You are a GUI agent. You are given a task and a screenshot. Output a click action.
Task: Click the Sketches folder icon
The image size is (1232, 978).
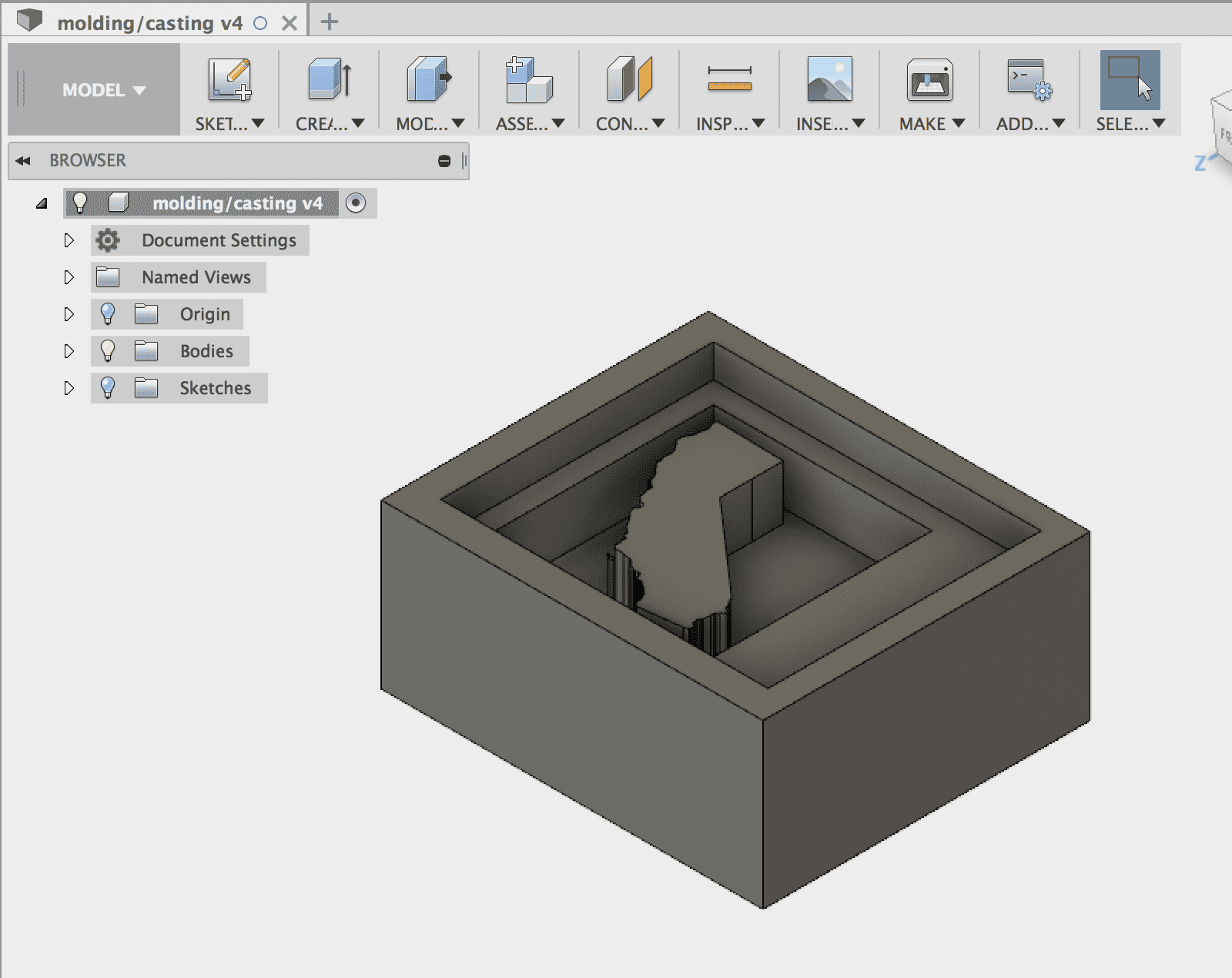[146, 388]
